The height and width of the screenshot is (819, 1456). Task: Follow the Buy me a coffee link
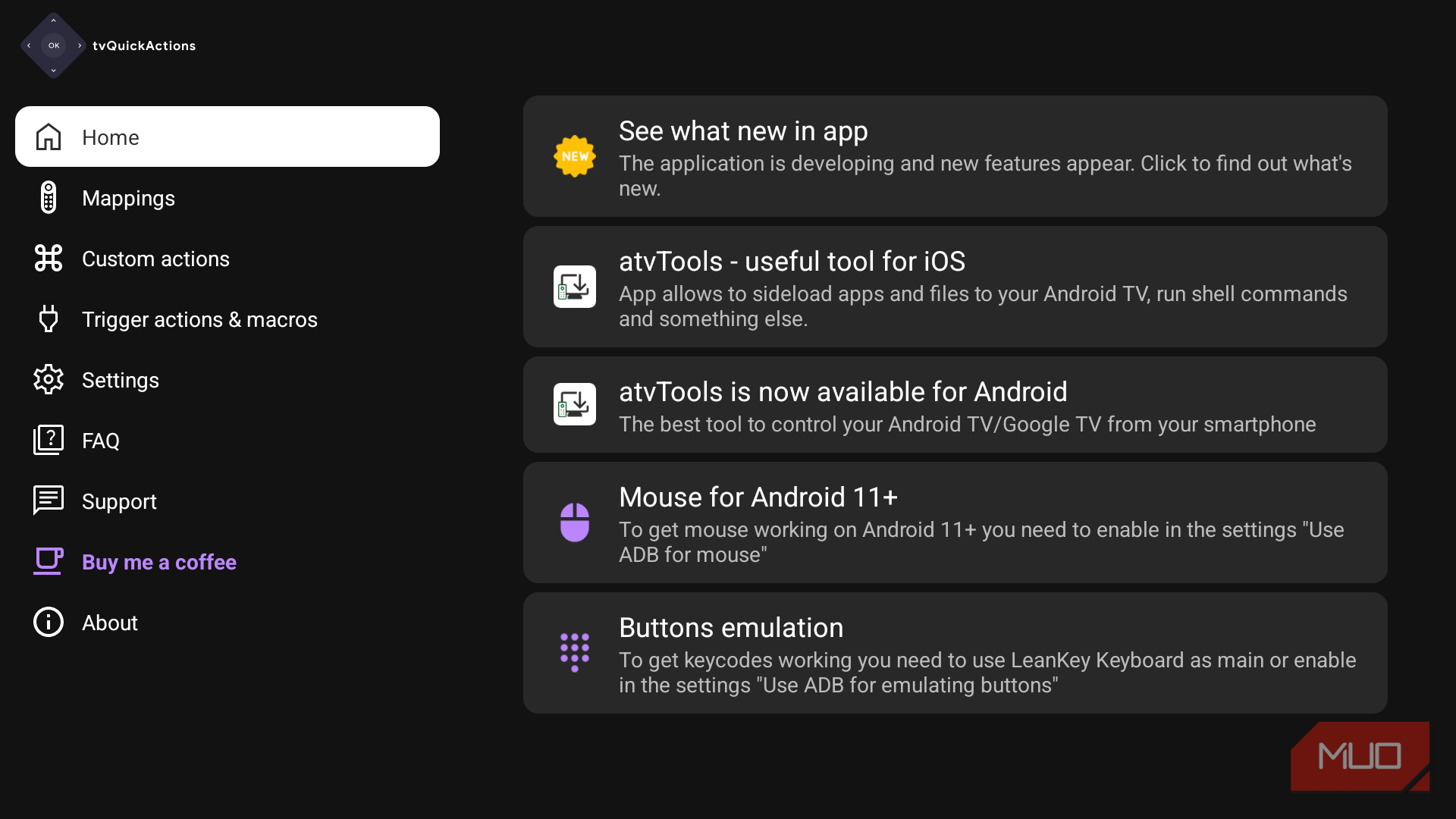[x=227, y=562]
